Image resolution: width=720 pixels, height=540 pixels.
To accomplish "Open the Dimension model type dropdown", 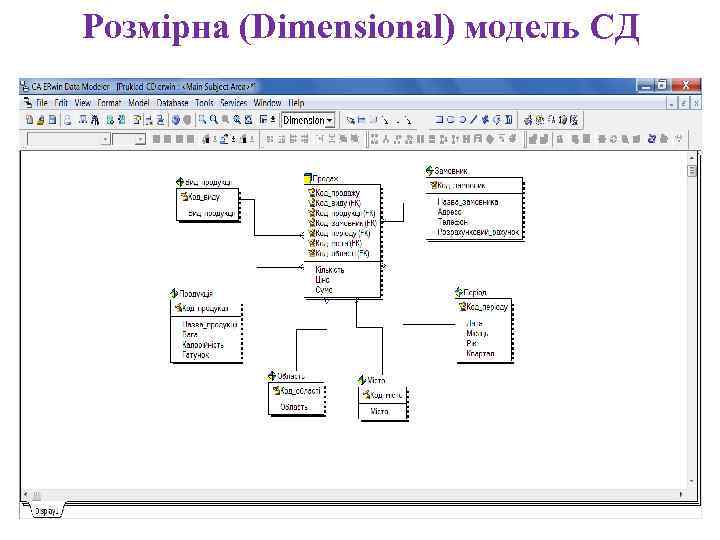I will coord(330,120).
